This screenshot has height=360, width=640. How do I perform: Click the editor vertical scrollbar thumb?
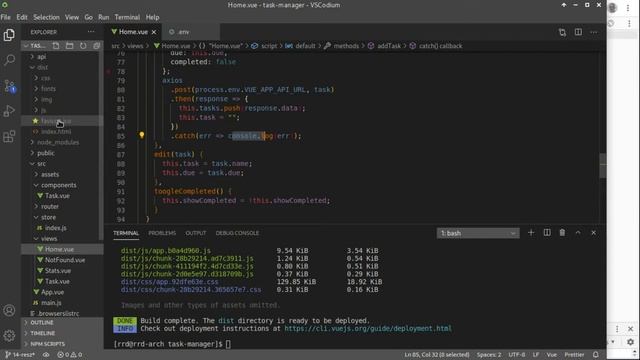(602, 165)
